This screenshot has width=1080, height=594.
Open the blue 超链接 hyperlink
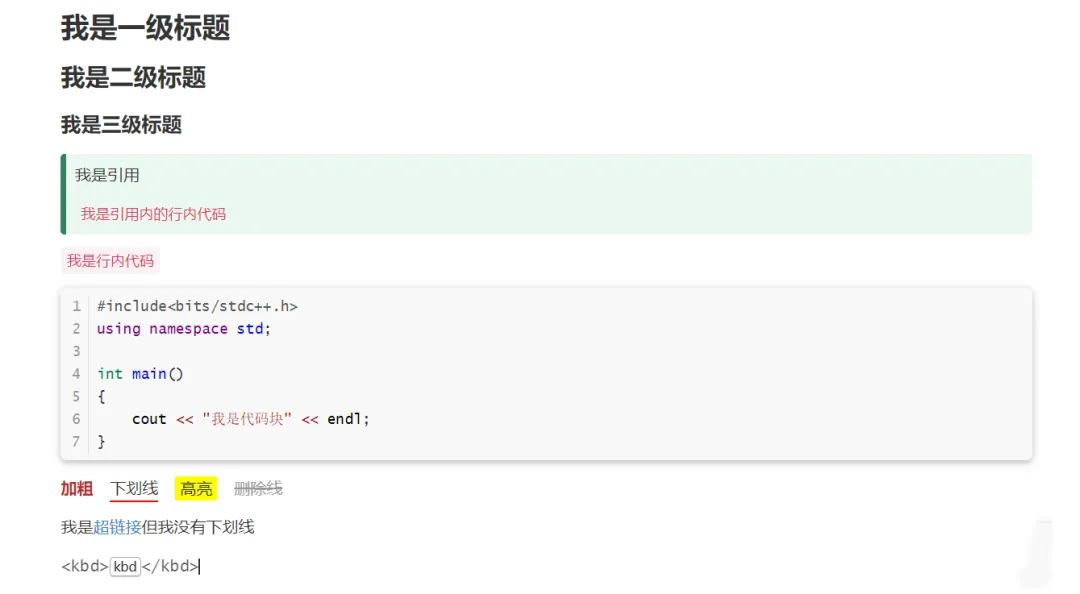click(x=117, y=527)
